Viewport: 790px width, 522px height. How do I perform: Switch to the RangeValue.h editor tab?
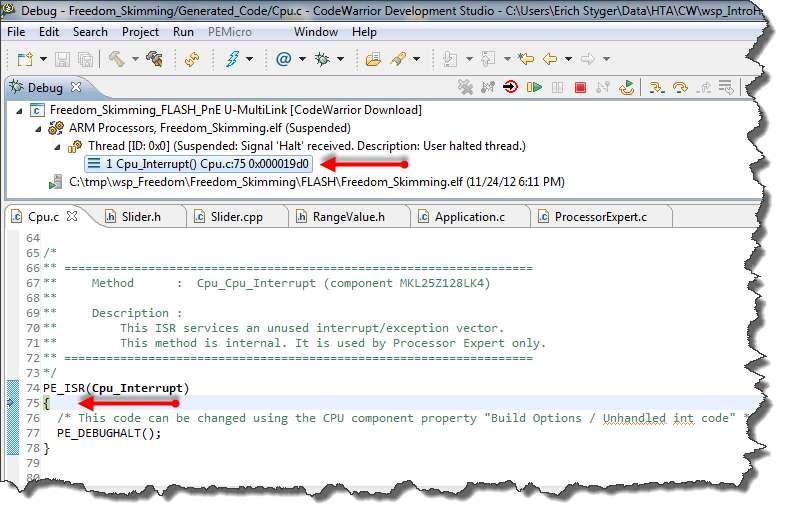tap(348, 217)
